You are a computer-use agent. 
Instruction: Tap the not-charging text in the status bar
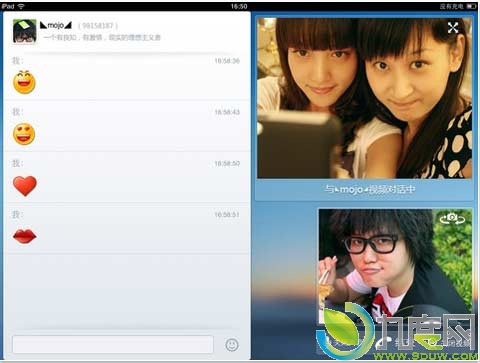pos(451,6)
